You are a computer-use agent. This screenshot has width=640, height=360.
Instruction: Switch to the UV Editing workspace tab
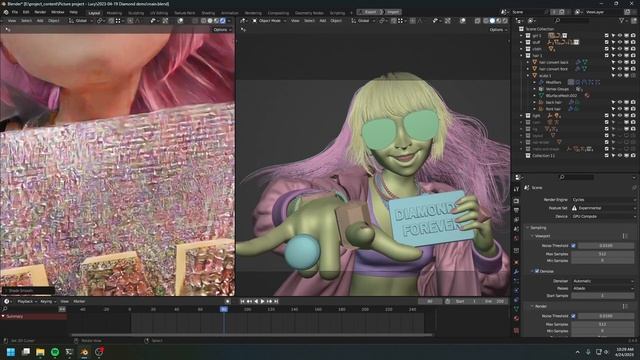coord(159,13)
